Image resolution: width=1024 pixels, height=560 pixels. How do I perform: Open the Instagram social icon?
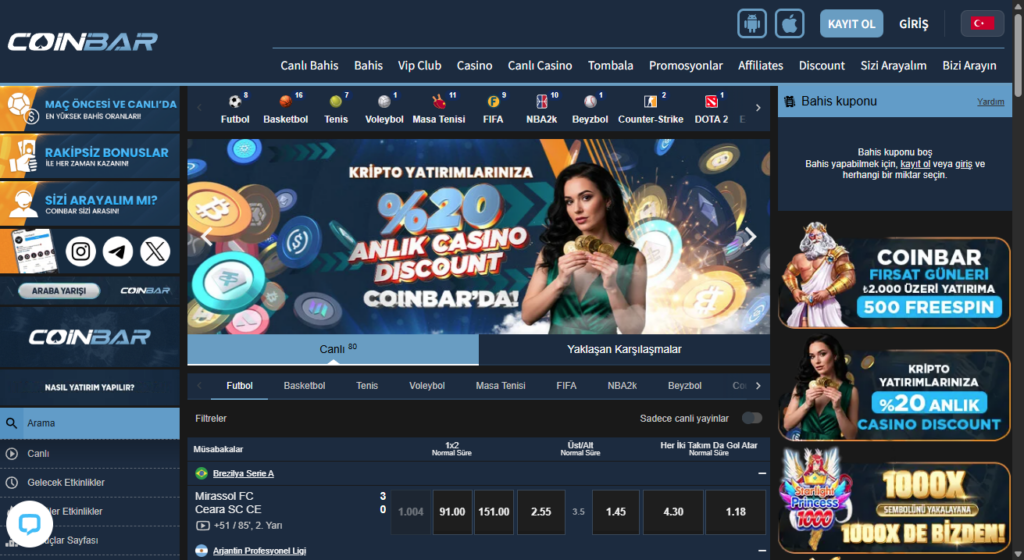pyautogui.click(x=81, y=251)
